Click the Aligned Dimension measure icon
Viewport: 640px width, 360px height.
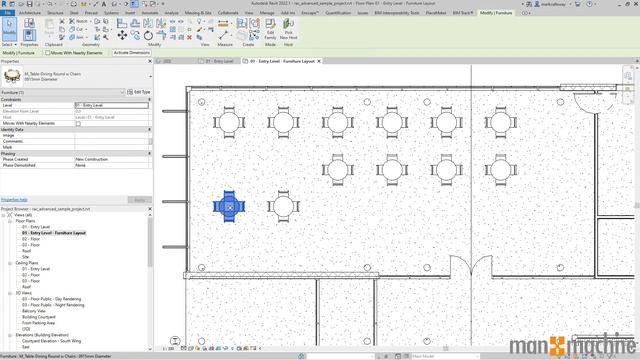[x=223, y=24]
